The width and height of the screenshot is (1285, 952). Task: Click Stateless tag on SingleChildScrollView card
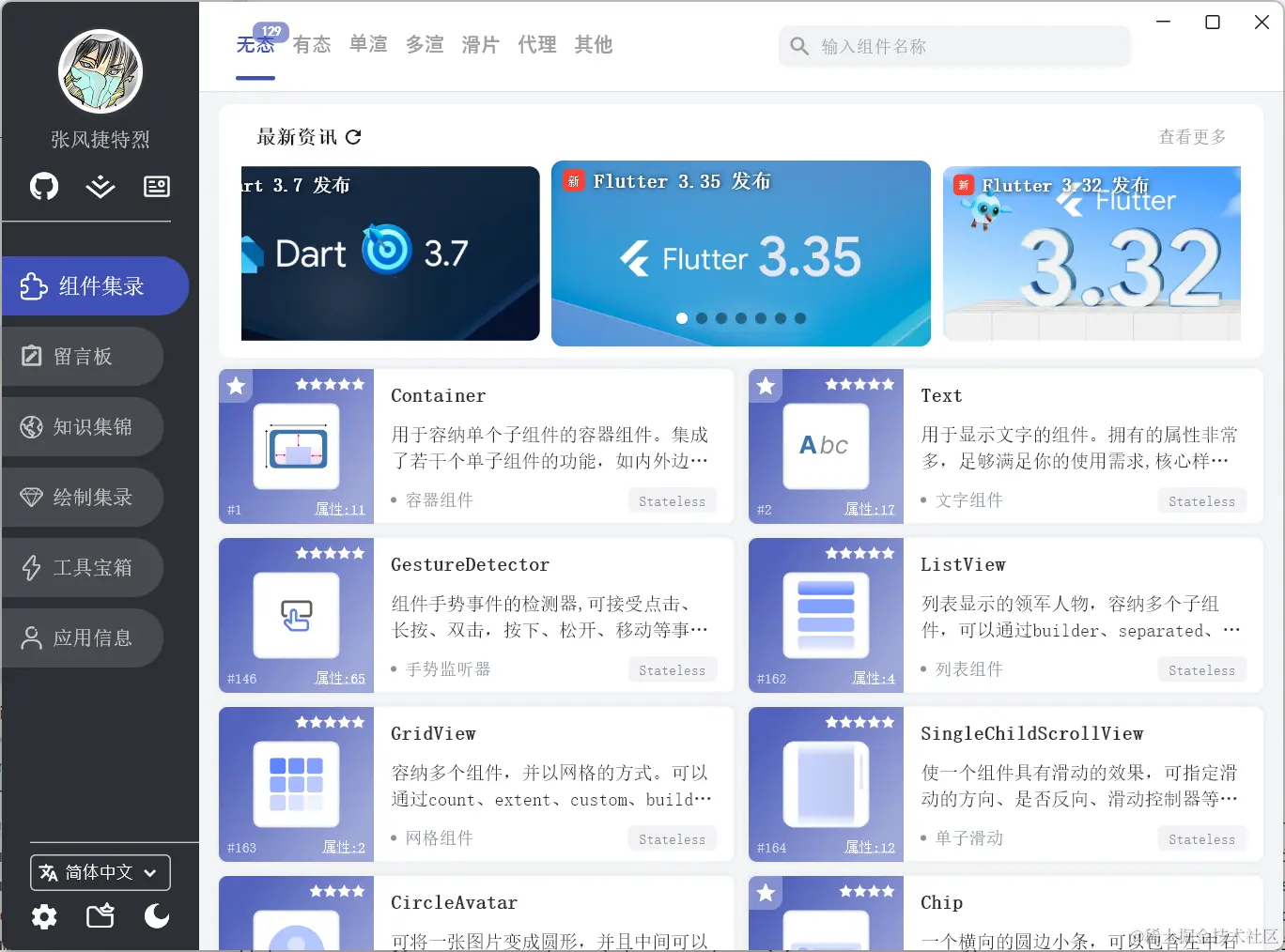(1202, 839)
